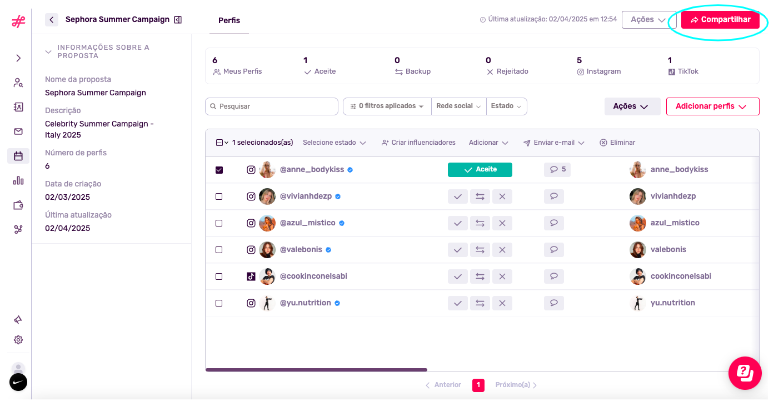
Task: Click the Nike account avatar
Action: tap(18, 383)
